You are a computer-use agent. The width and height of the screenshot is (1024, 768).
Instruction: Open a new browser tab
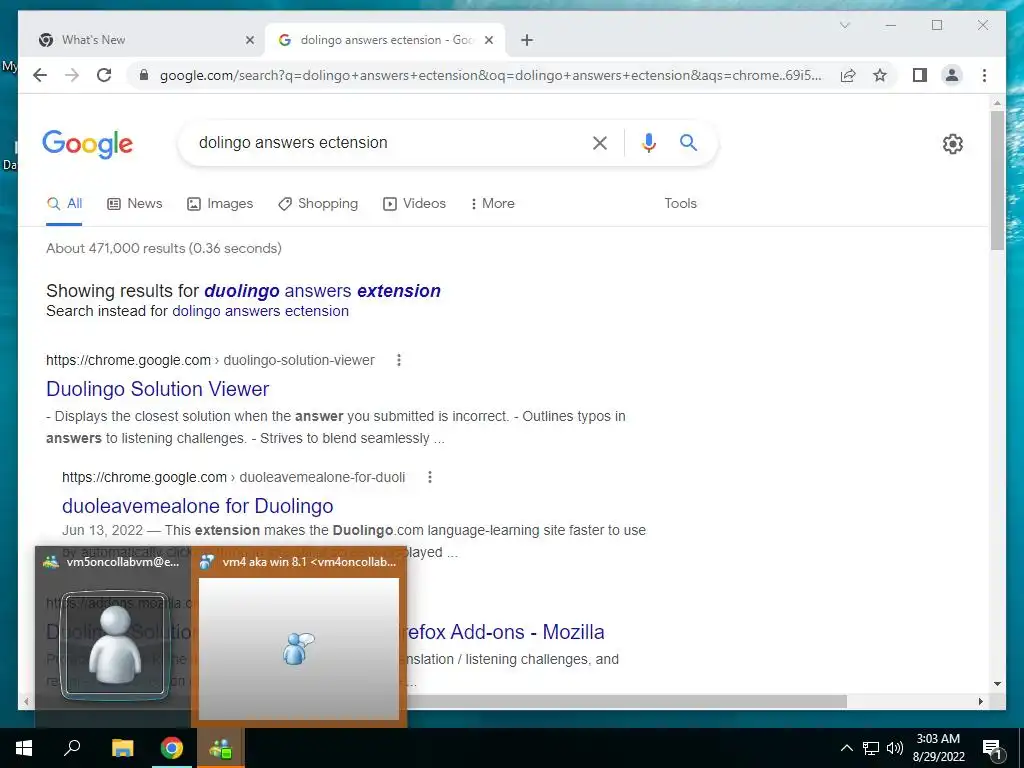pos(527,40)
